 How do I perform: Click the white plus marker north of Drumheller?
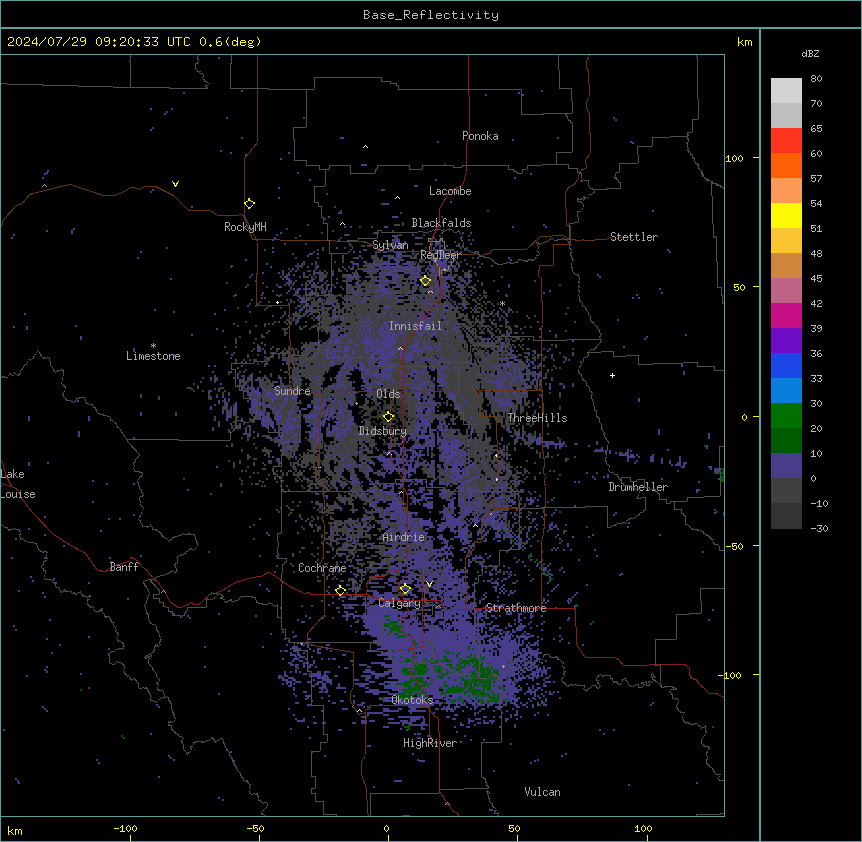[x=612, y=375]
